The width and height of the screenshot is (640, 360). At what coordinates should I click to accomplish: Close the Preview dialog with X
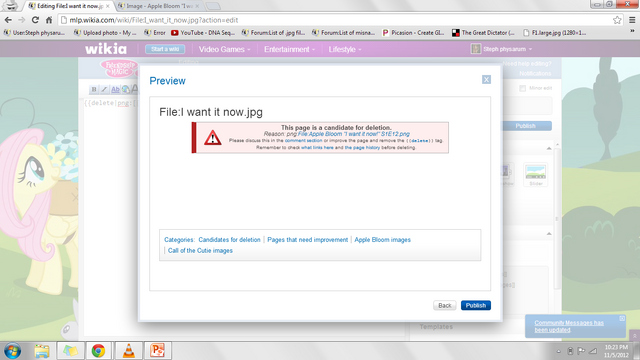click(x=486, y=80)
